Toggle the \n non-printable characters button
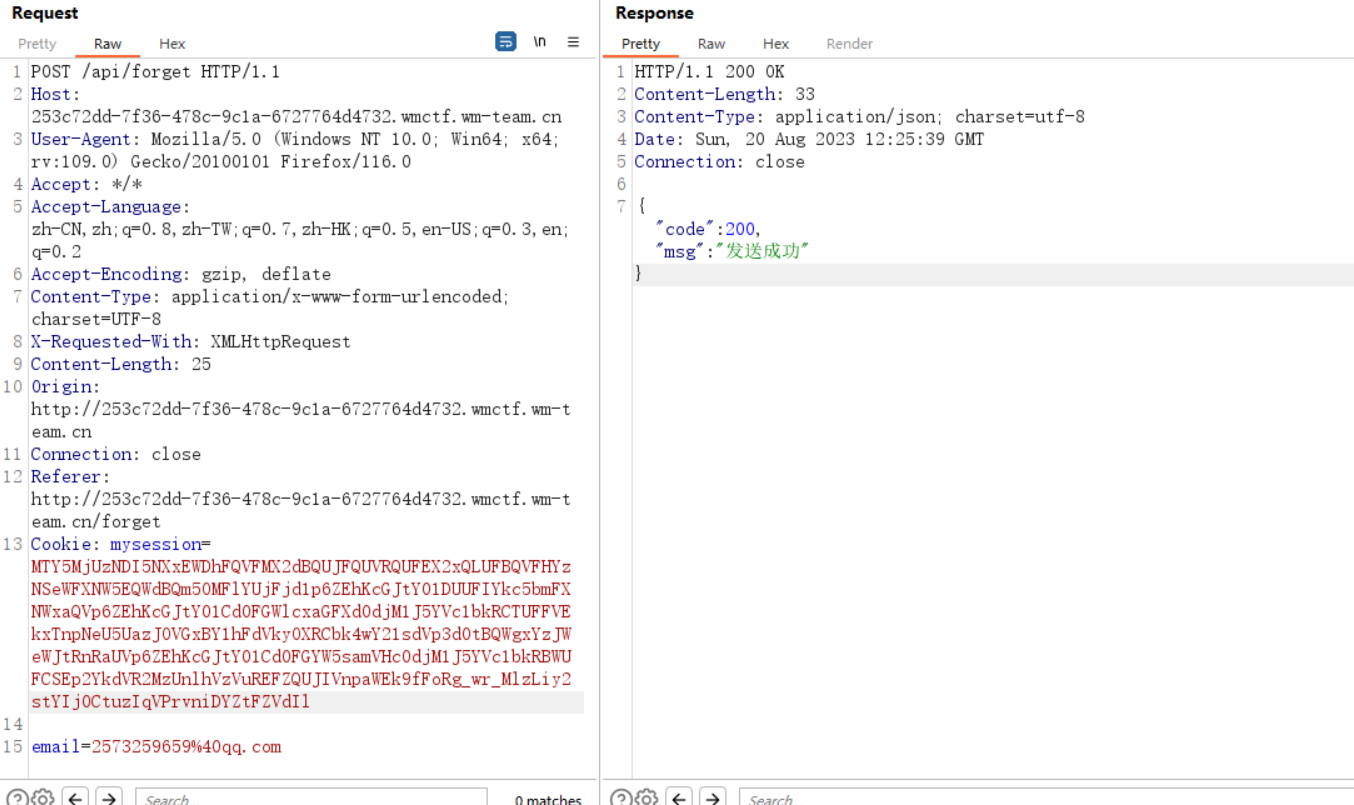 tap(540, 42)
